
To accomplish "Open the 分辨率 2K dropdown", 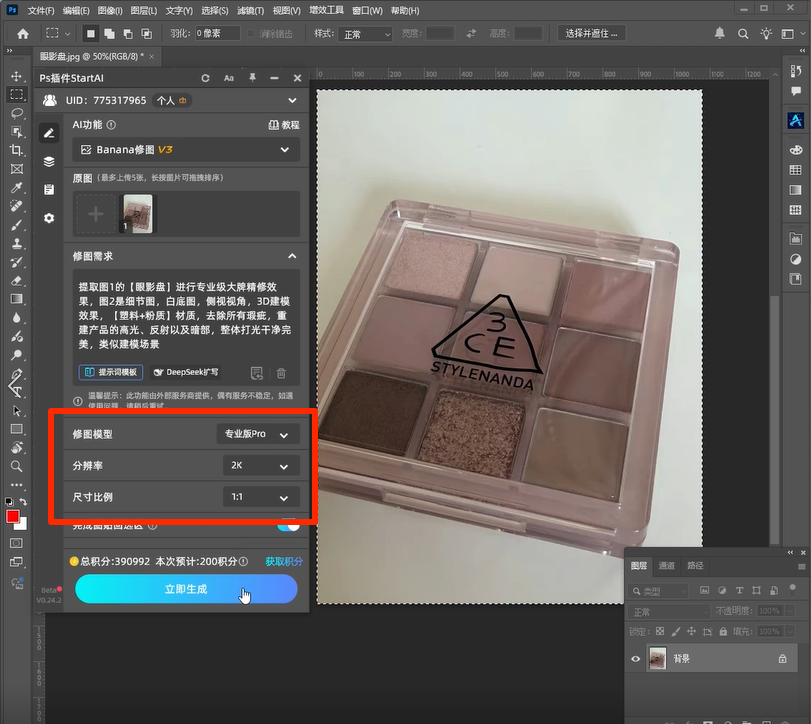I will 261,465.
